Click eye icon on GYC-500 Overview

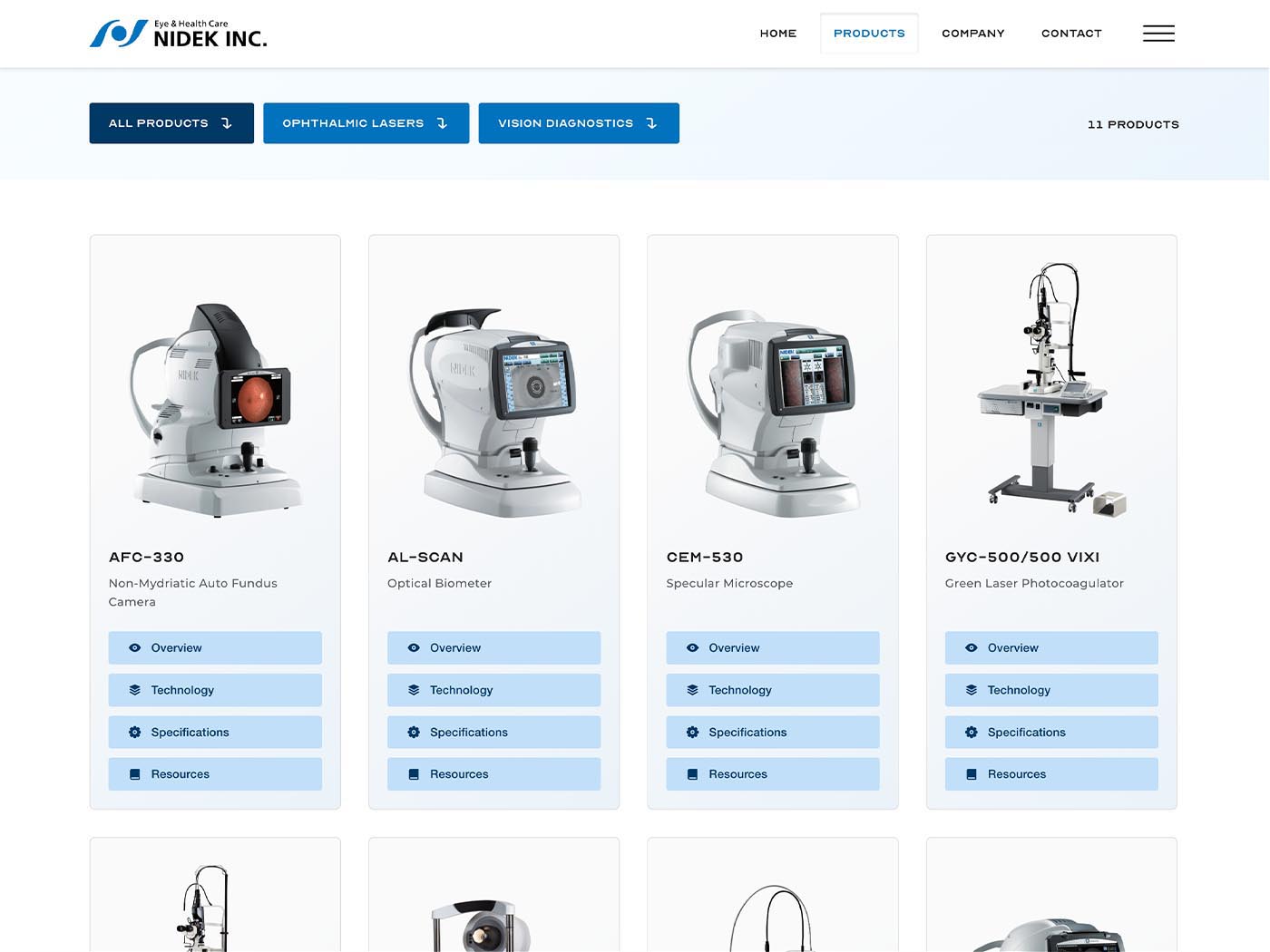click(x=971, y=648)
